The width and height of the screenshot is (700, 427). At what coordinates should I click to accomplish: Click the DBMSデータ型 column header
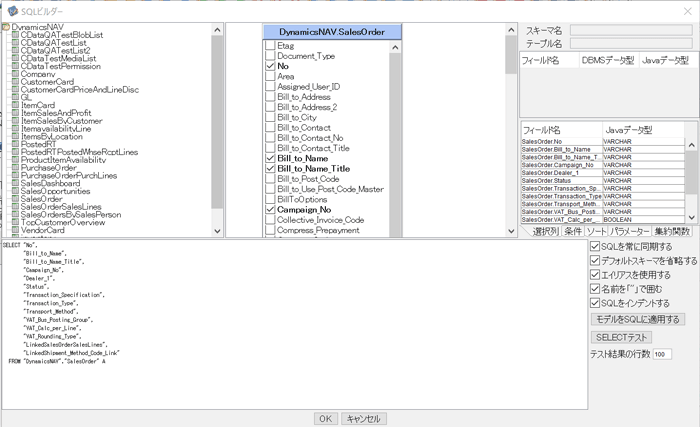pyautogui.click(x=608, y=60)
